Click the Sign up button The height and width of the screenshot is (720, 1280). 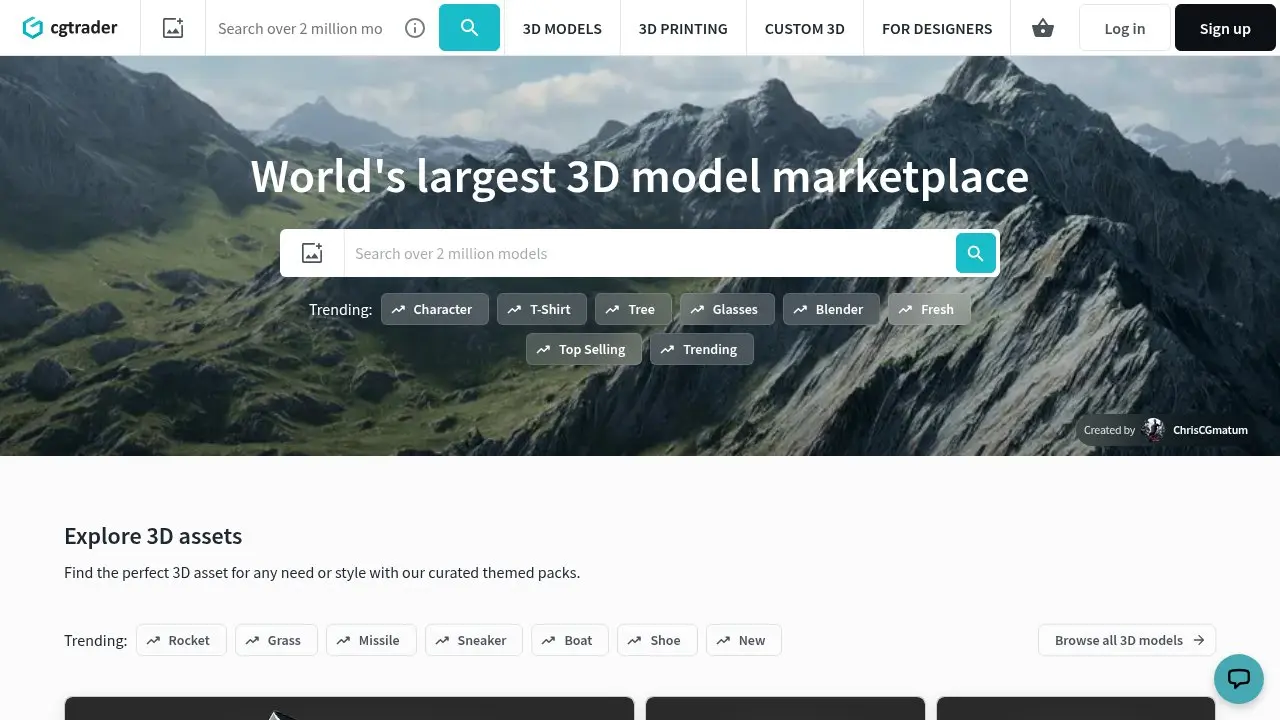(x=1225, y=28)
